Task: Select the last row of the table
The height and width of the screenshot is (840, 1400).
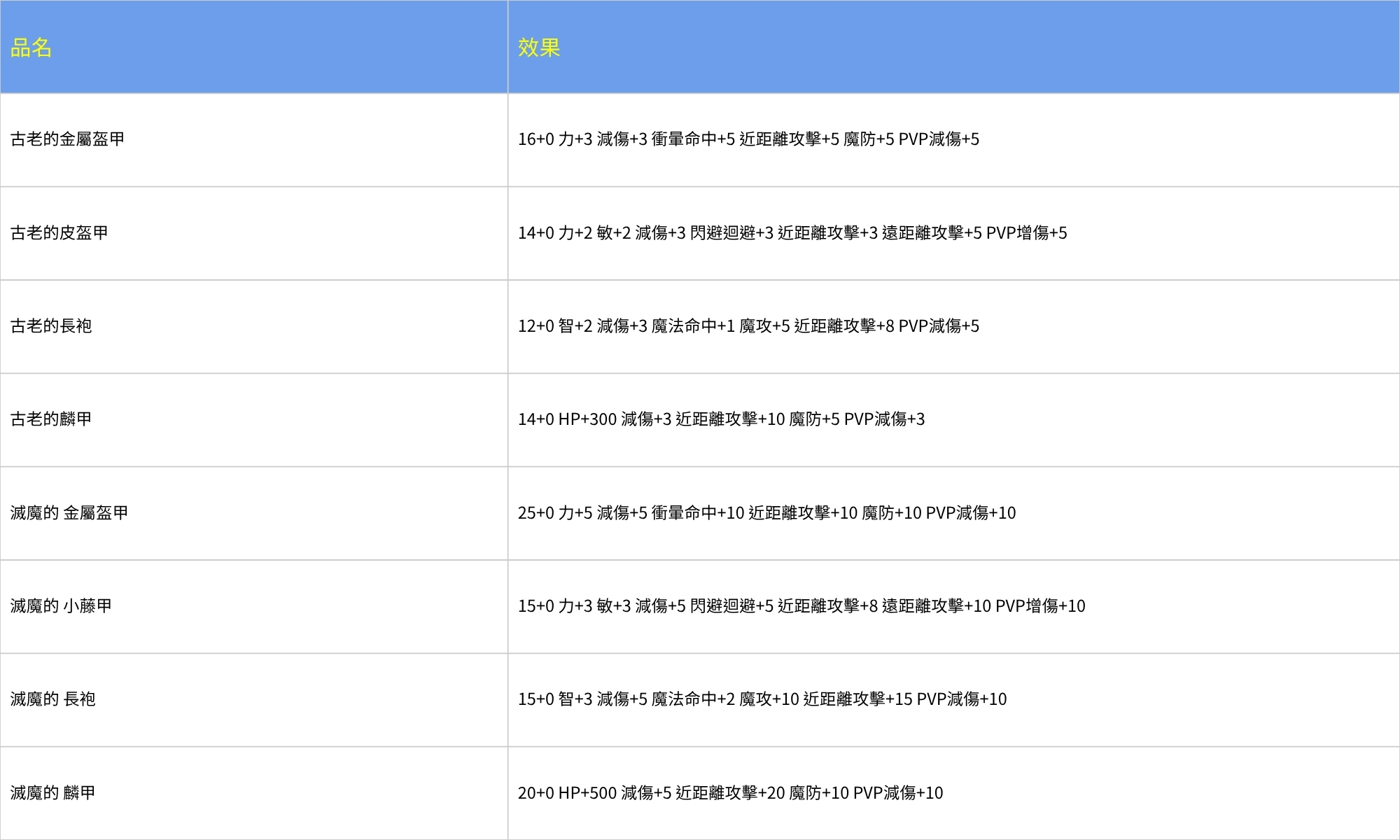Action: 700,792
